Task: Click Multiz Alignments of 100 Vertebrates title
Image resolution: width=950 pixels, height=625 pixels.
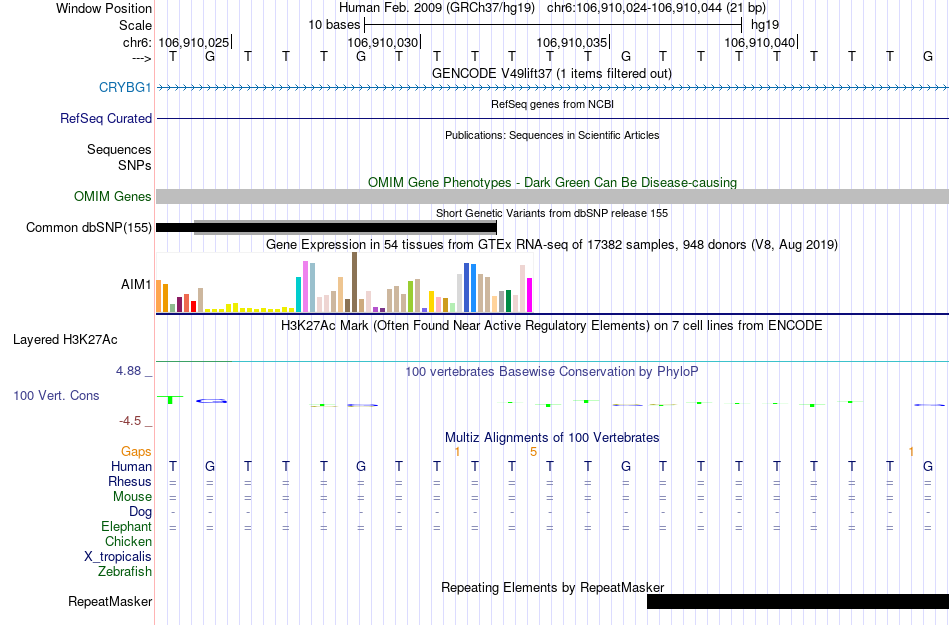Action: pyautogui.click(x=552, y=437)
